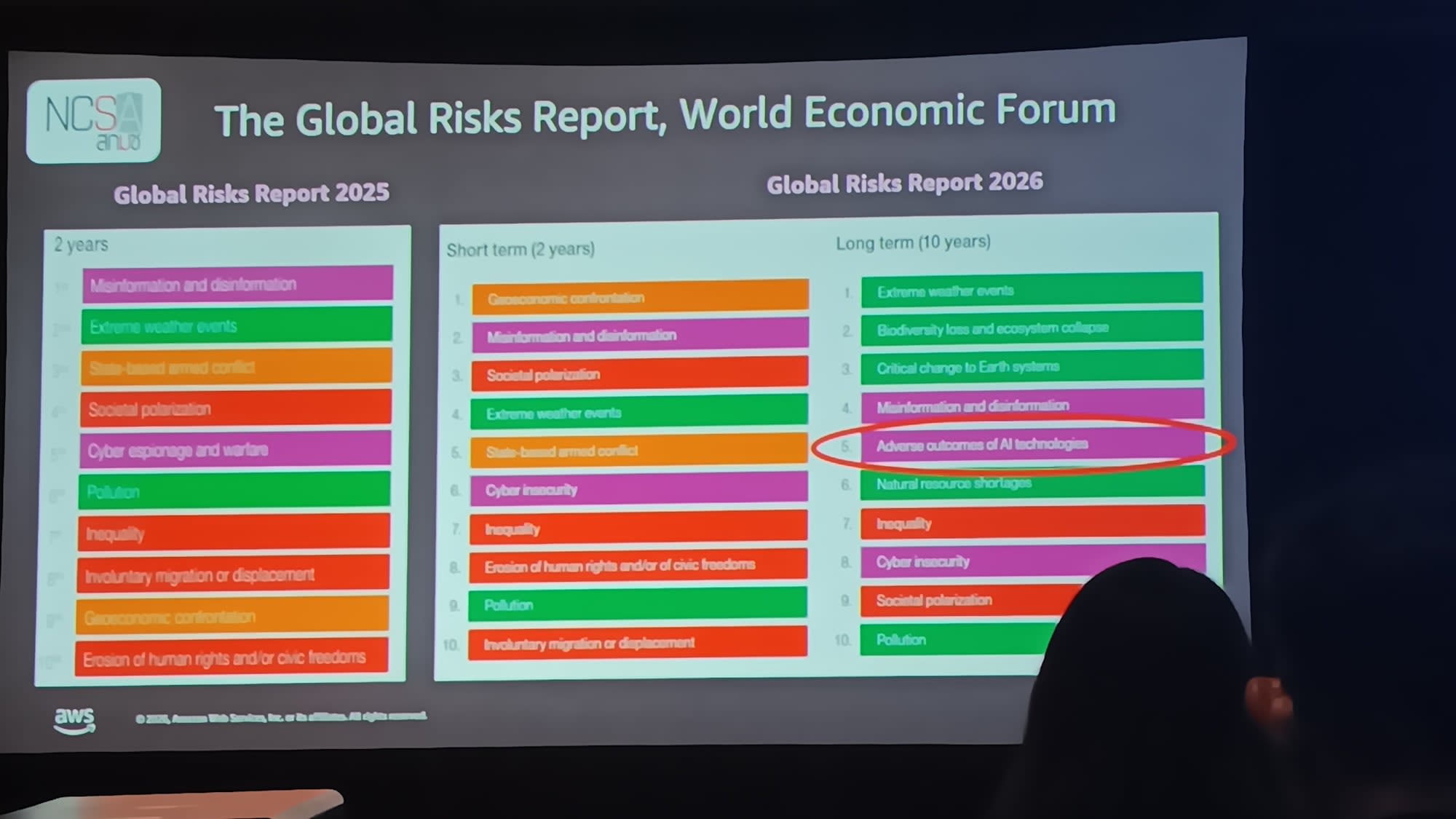Click 'Pollution' bar in the 2025 list
Screen dimensions: 1456x819
coord(234,491)
